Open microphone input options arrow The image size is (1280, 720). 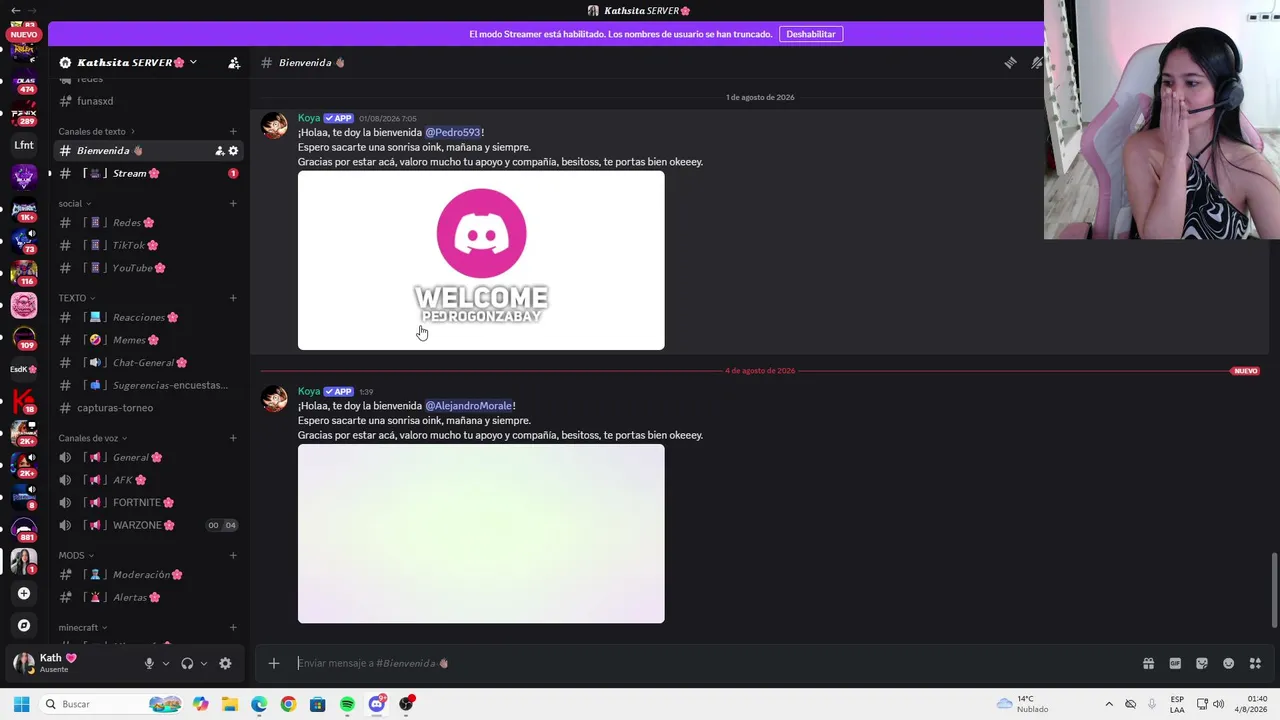166,663
